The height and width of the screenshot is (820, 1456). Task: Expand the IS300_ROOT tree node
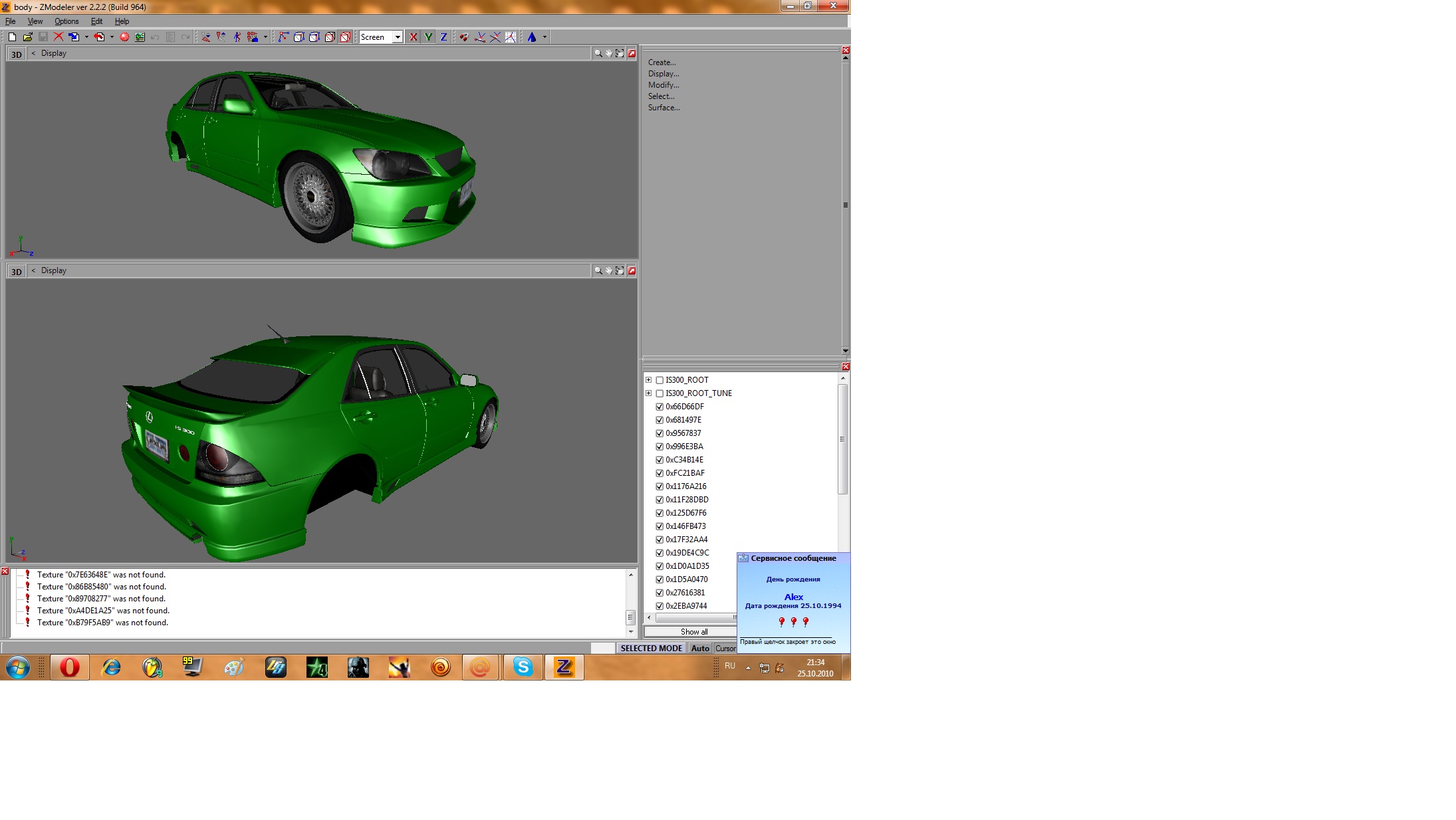click(648, 380)
